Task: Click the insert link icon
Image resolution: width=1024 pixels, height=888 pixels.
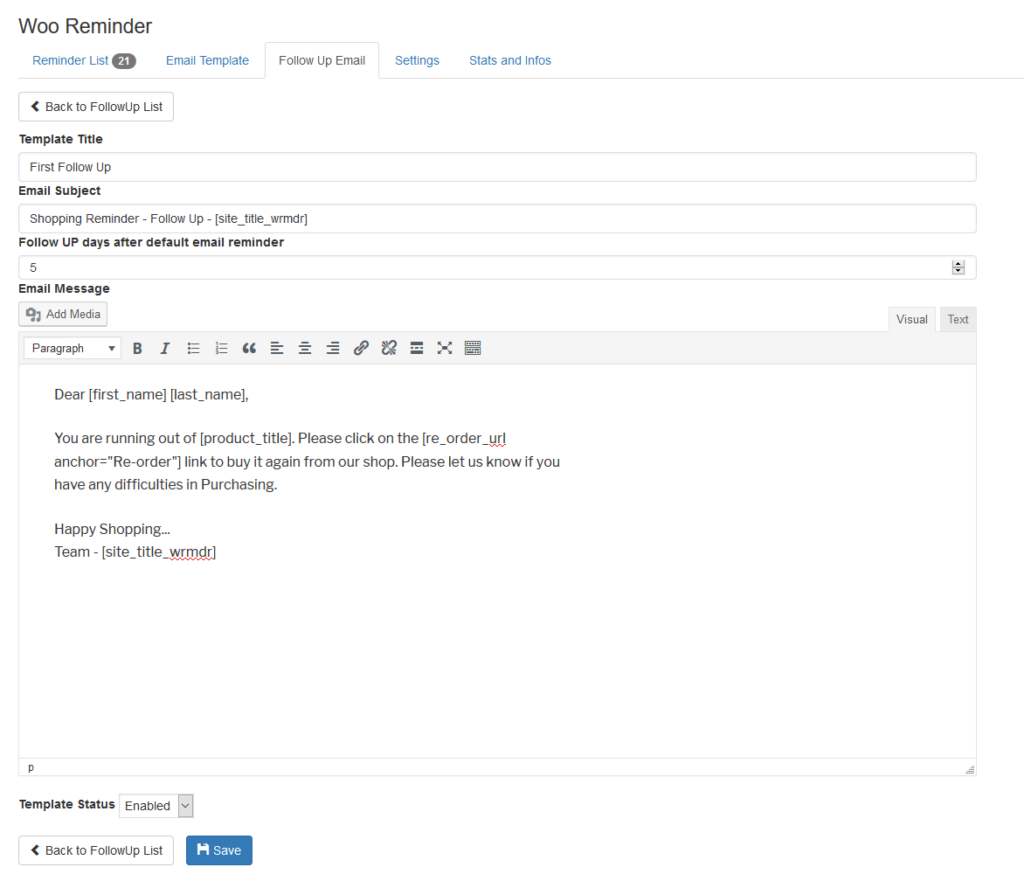Action: click(361, 348)
